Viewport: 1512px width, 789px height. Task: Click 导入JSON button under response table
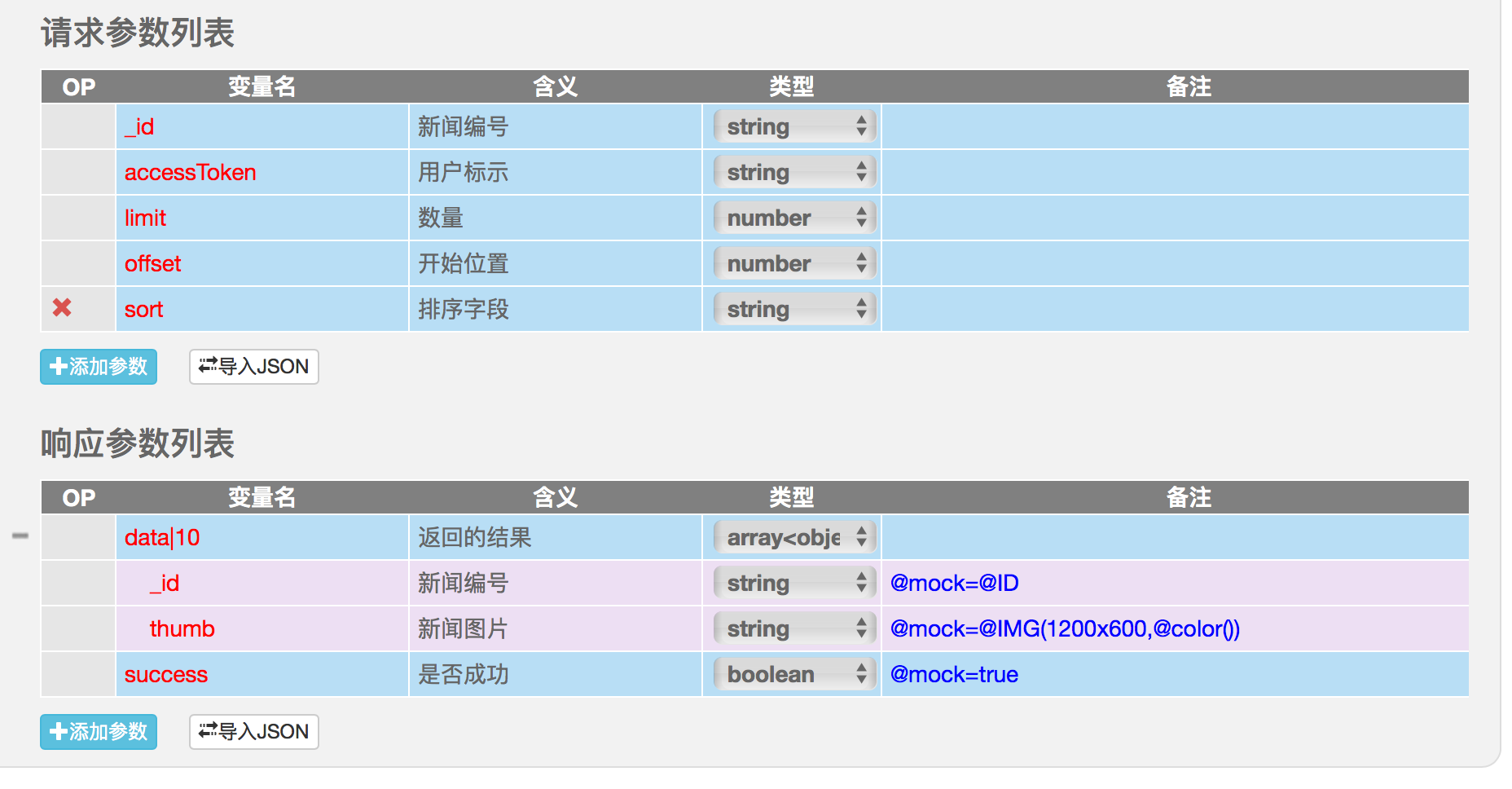point(253,732)
